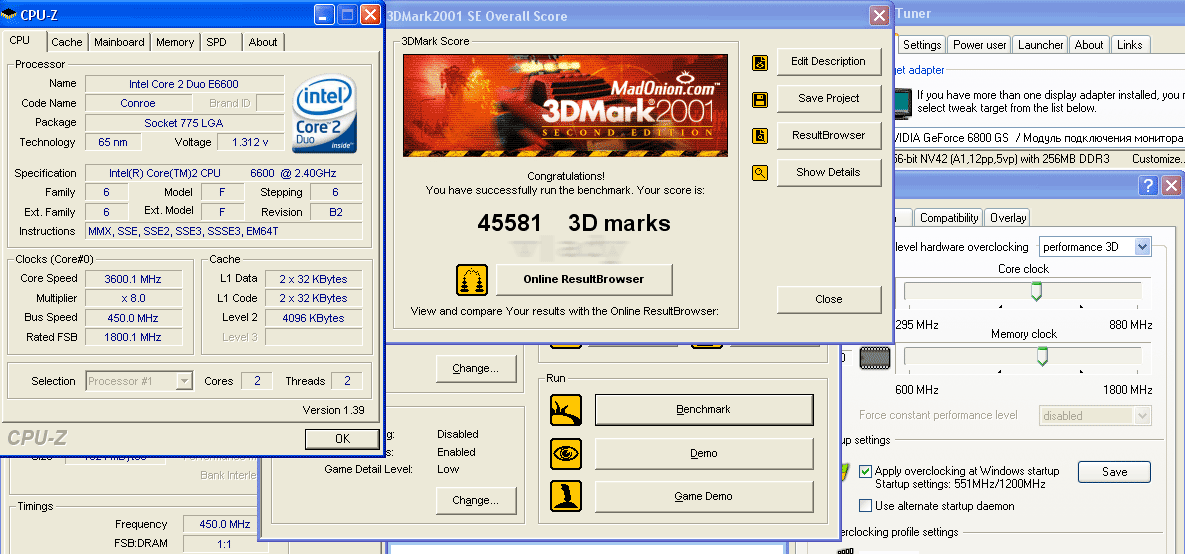Open the Settings tab in RivaTuner

click(x=922, y=45)
